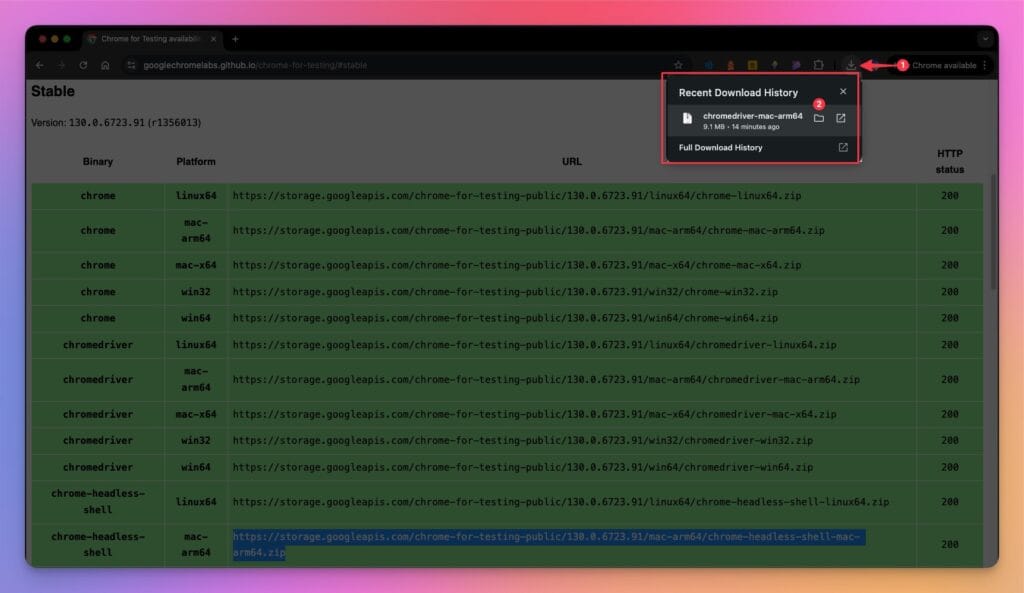Image resolution: width=1024 pixels, height=593 pixels.
Task: Click the version 130.0.6723.91 text
Action: (106, 123)
